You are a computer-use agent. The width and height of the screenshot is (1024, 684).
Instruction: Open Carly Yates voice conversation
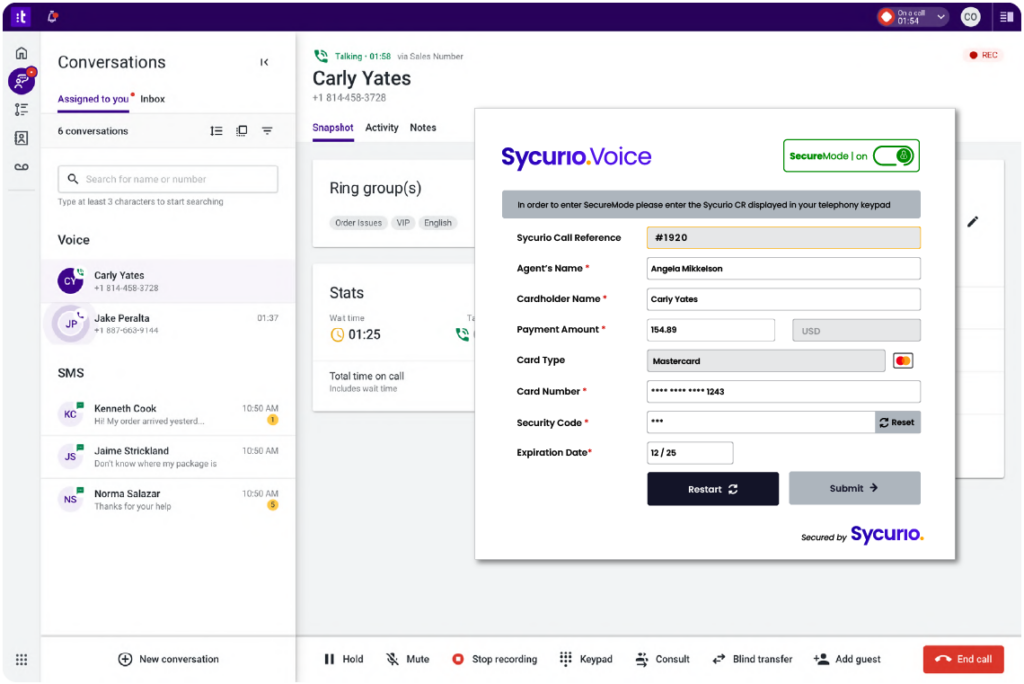[168, 281]
